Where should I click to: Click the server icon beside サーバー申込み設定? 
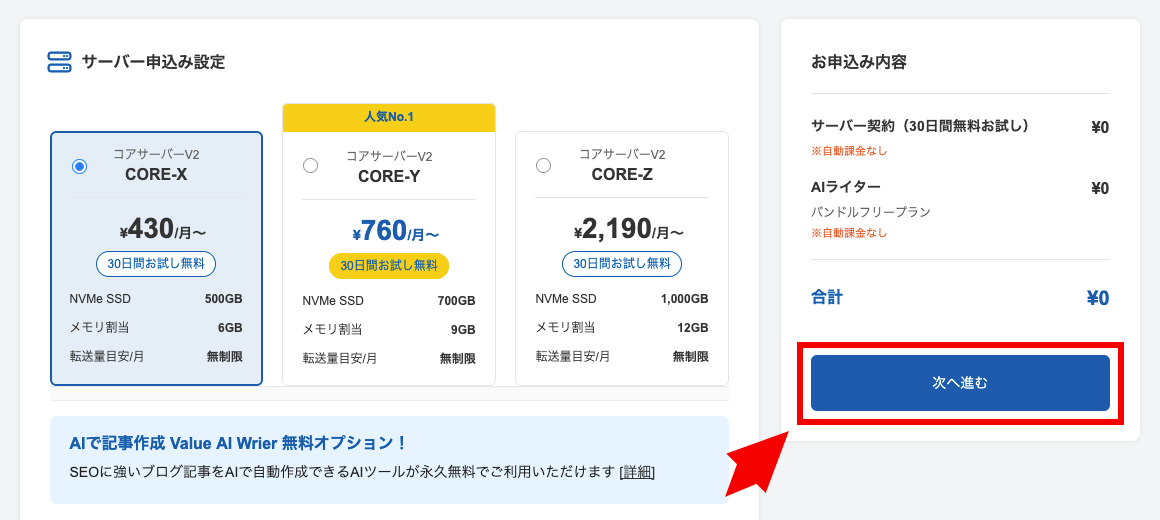tap(59, 62)
